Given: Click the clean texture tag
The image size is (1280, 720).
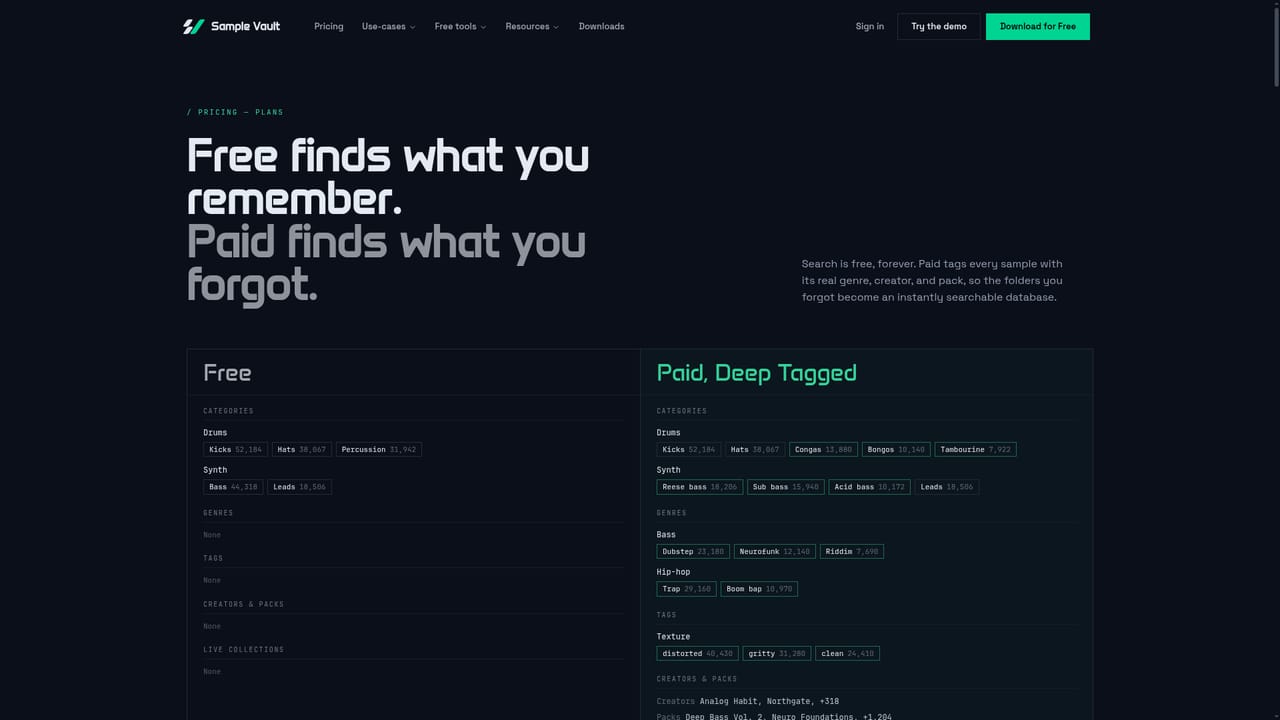Looking at the screenshot, I should point(848,653).
